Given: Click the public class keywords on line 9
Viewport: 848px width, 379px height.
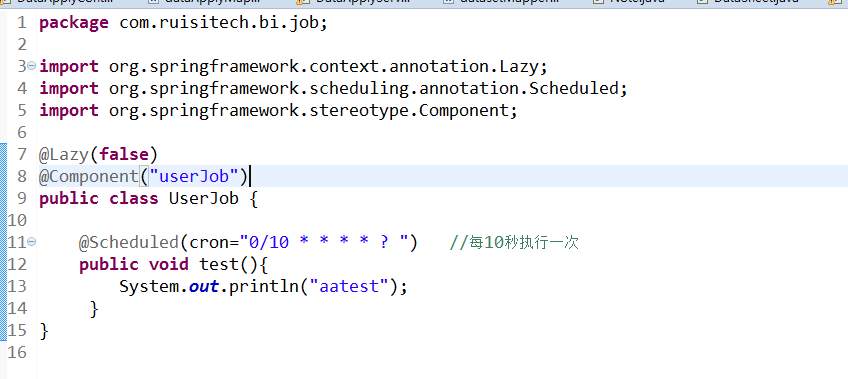Looking at the screenshot, I should pos(99,199).
